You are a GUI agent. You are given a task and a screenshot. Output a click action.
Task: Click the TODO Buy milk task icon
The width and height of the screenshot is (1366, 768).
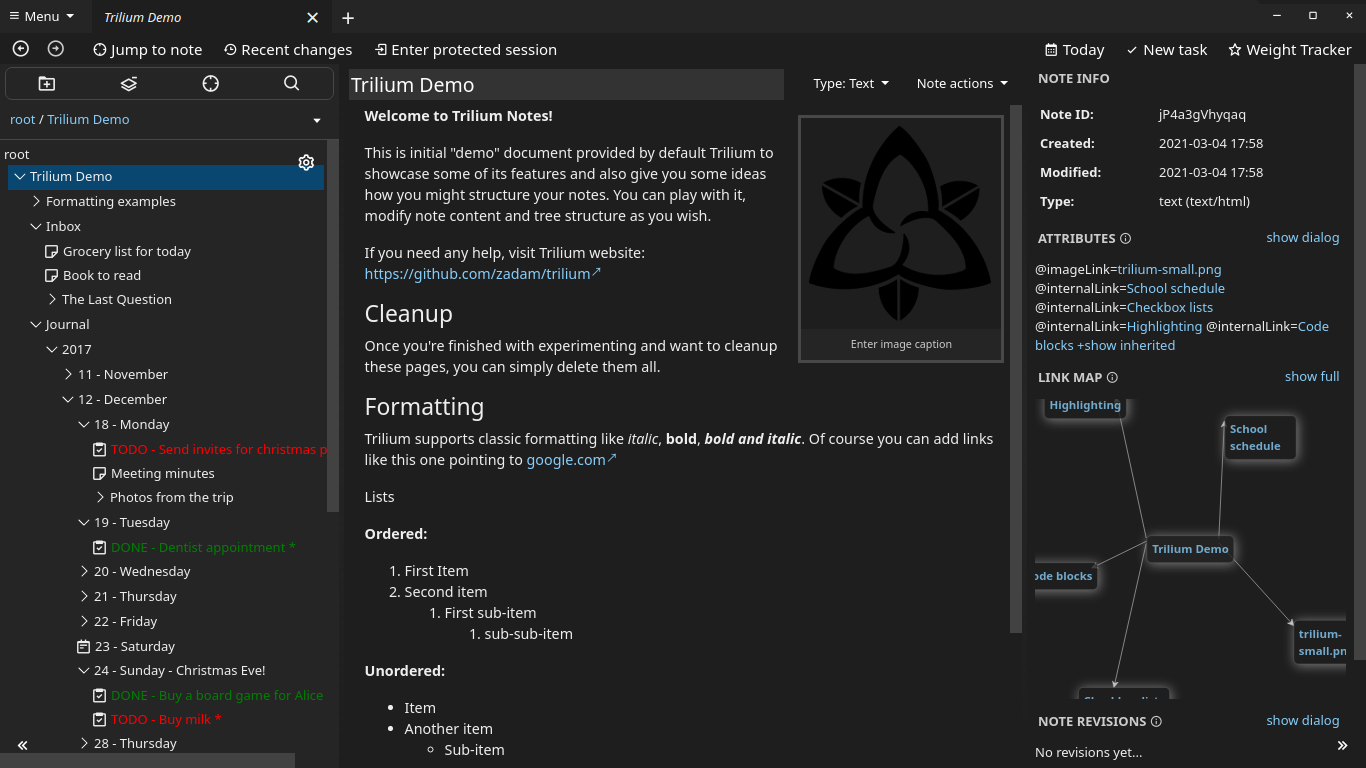point(99,719)
